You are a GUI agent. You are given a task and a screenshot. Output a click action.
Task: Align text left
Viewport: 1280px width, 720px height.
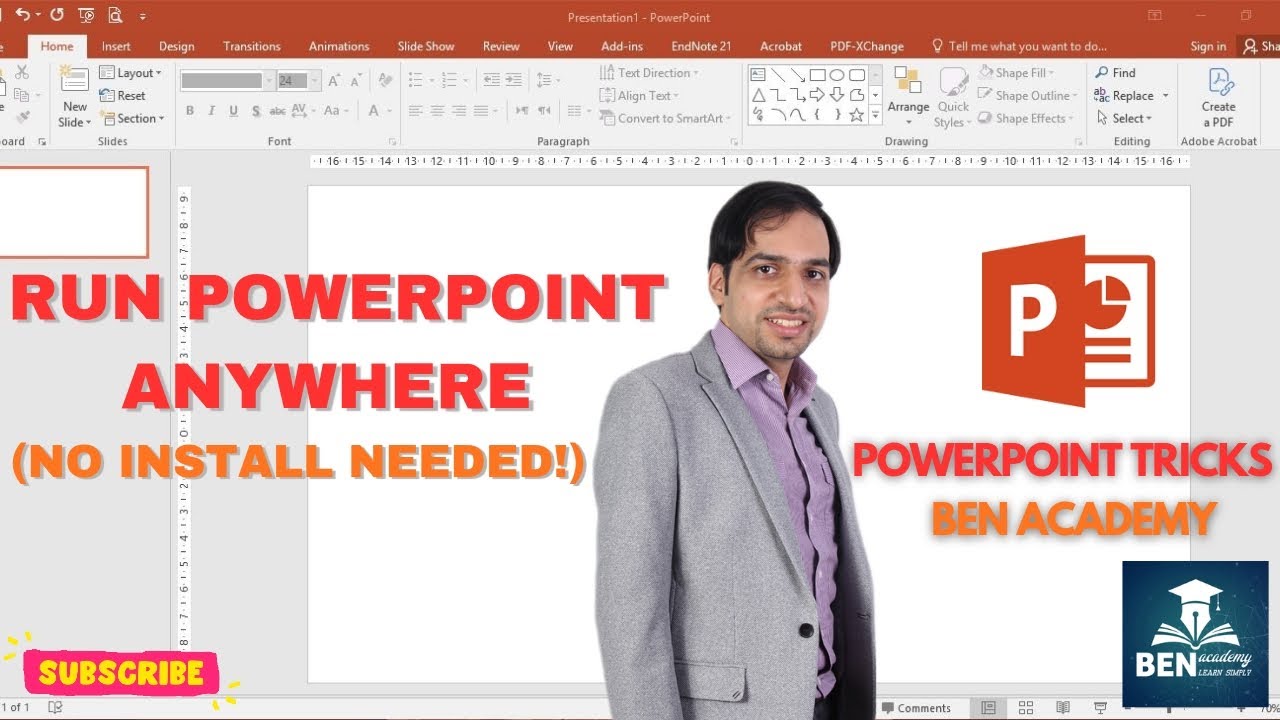[x=415, y=111]
